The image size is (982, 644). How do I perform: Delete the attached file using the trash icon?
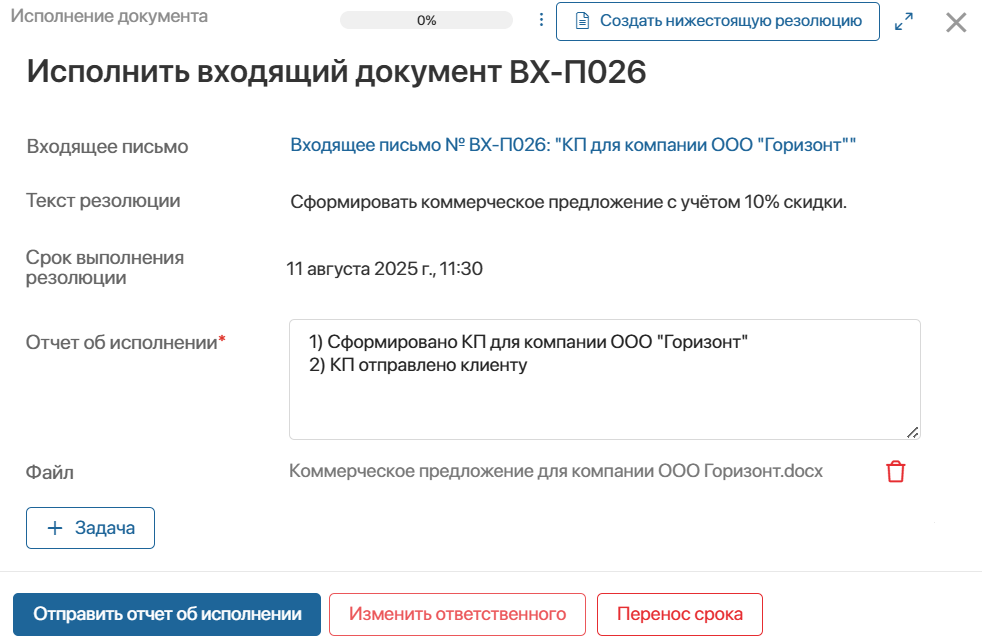(896, 470)
